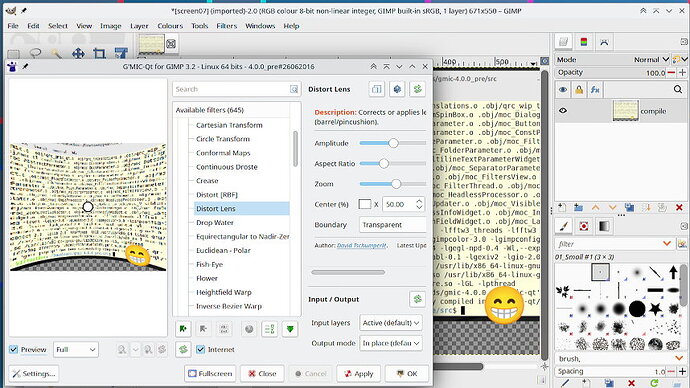Click the Input / Output reset icon
This screenshot has height=388, width=690.
click(x=417, y=299)
